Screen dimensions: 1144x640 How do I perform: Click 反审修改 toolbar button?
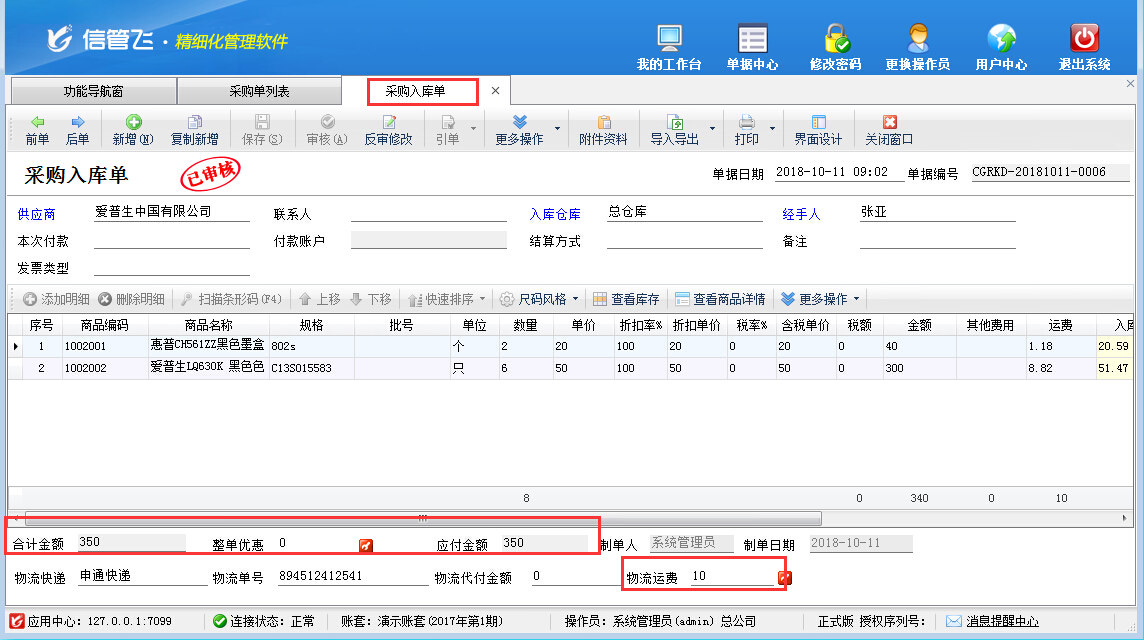click(x=388, y=130)
